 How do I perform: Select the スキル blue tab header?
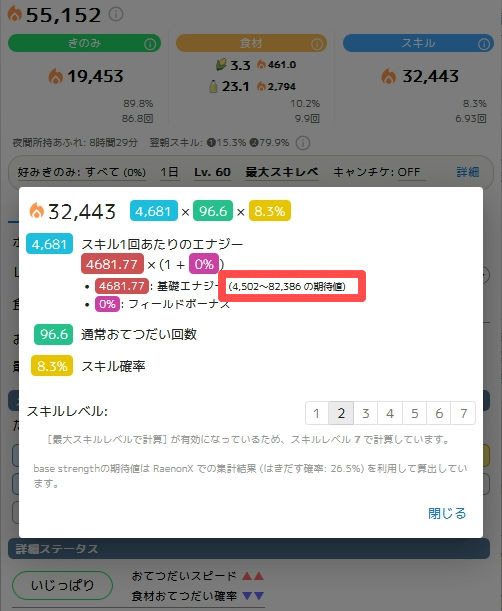(418, 43)
